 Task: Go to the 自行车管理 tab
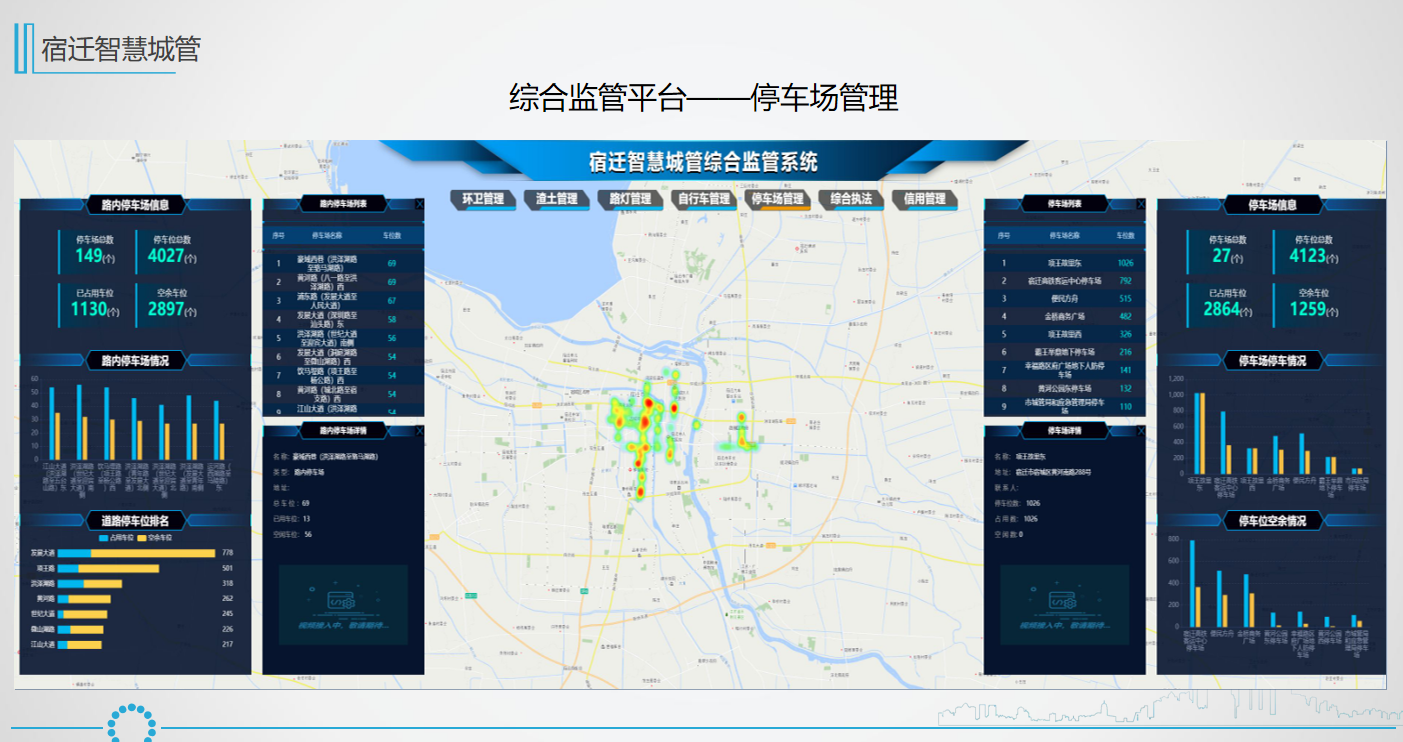click(704, 199)
